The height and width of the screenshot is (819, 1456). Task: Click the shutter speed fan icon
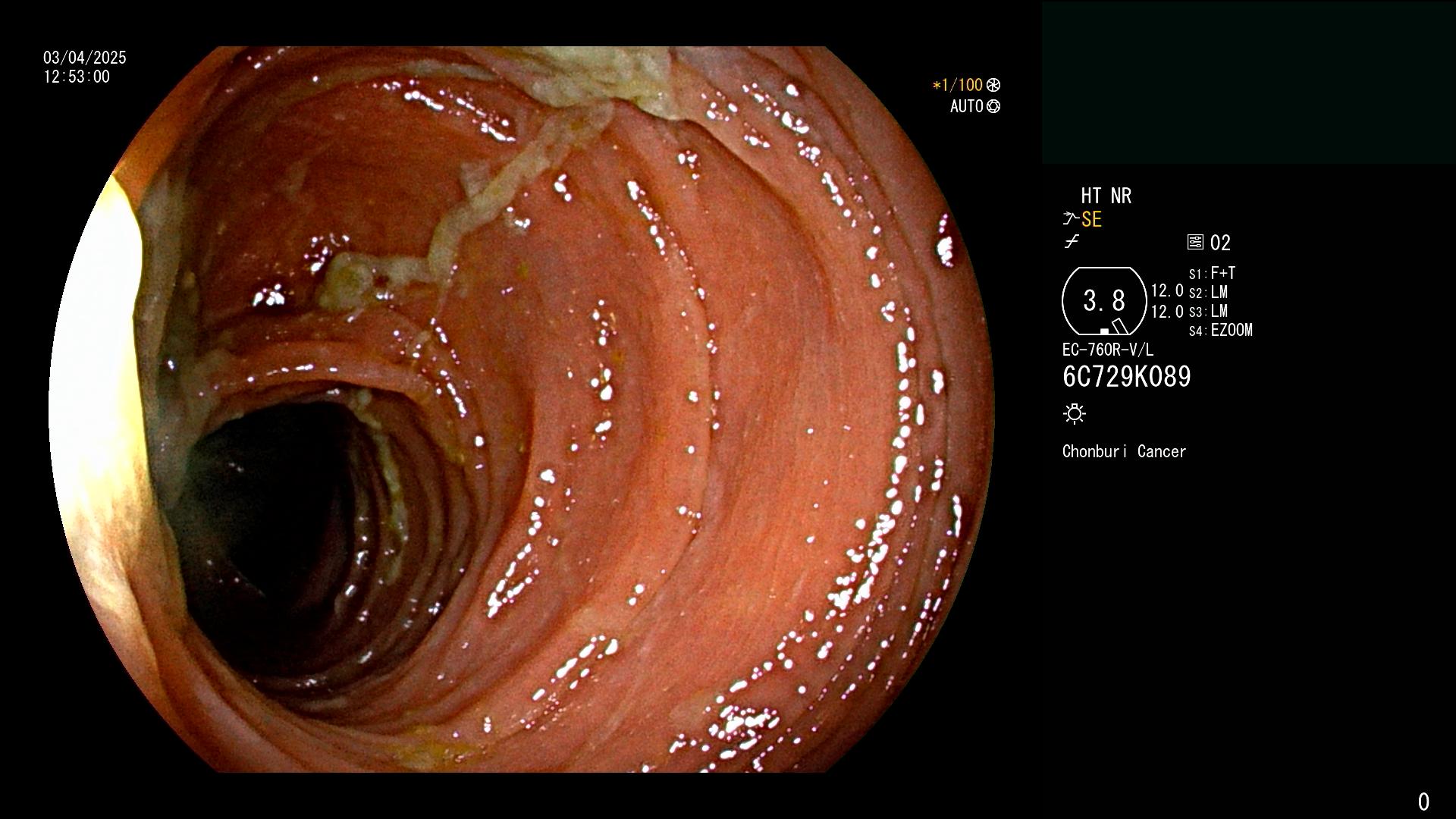click(993, 85)
